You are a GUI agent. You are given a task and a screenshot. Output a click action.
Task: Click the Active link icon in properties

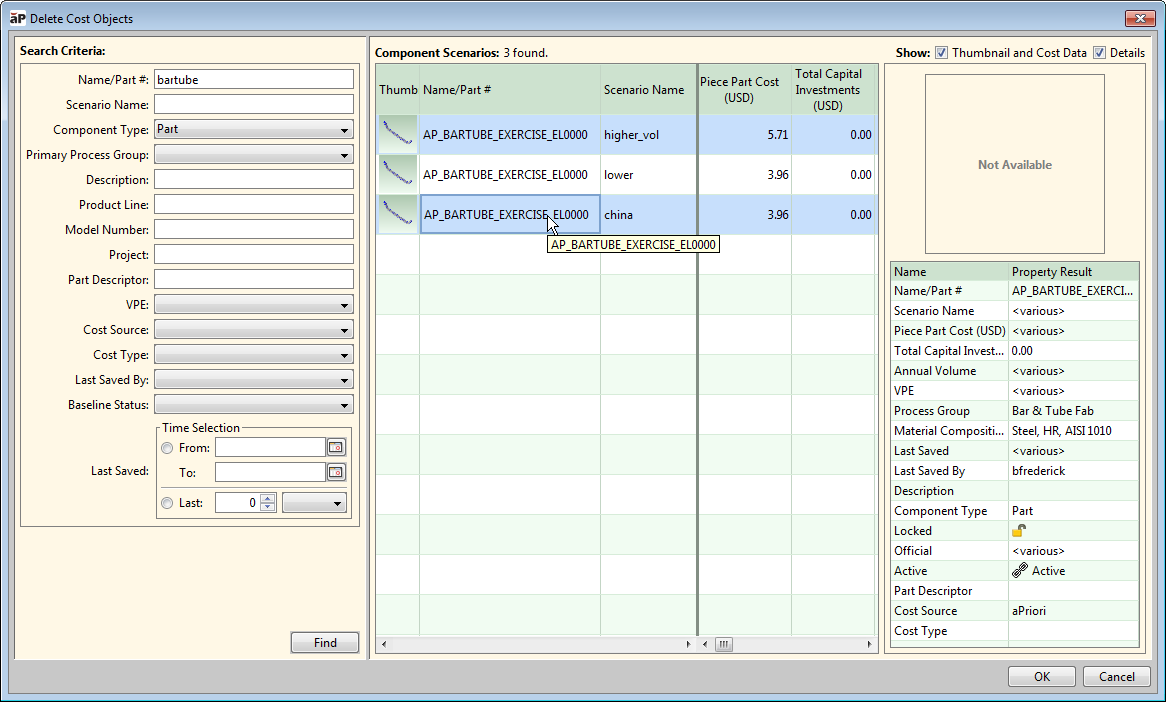[x=1020, y=571]
